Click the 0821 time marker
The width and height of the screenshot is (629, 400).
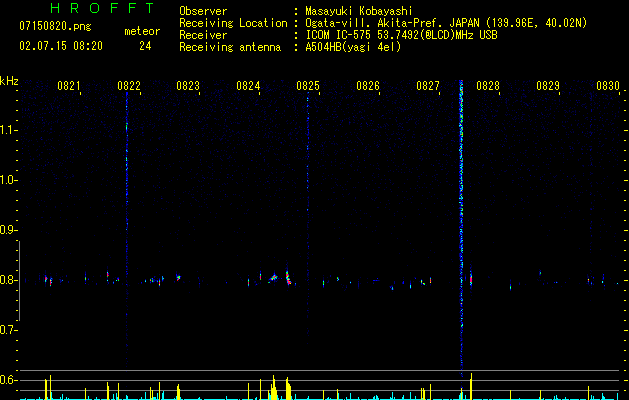click(69, 86)
